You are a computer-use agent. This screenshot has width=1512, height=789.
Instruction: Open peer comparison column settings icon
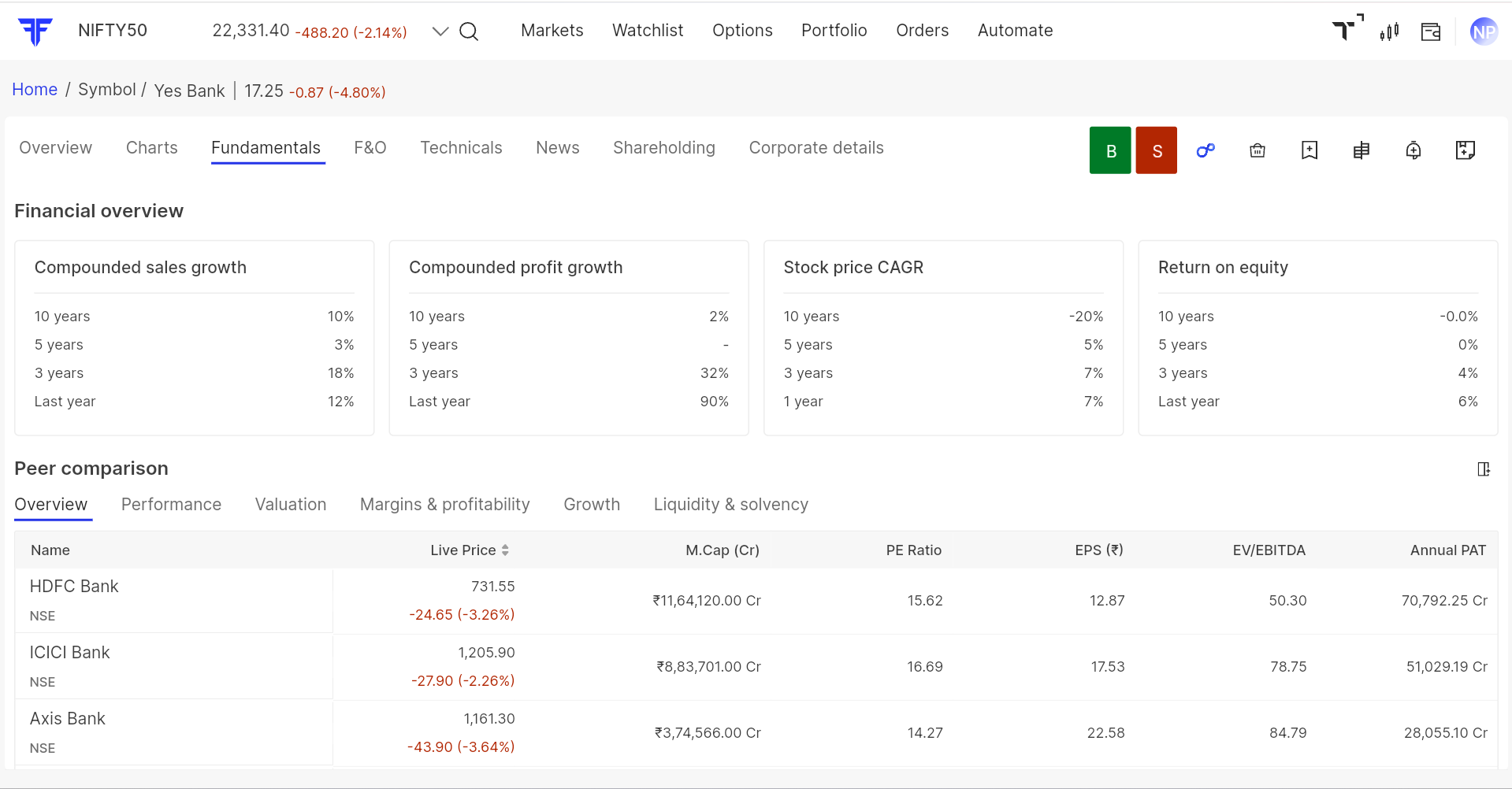pyautogui.click(x=1483, y=469)
